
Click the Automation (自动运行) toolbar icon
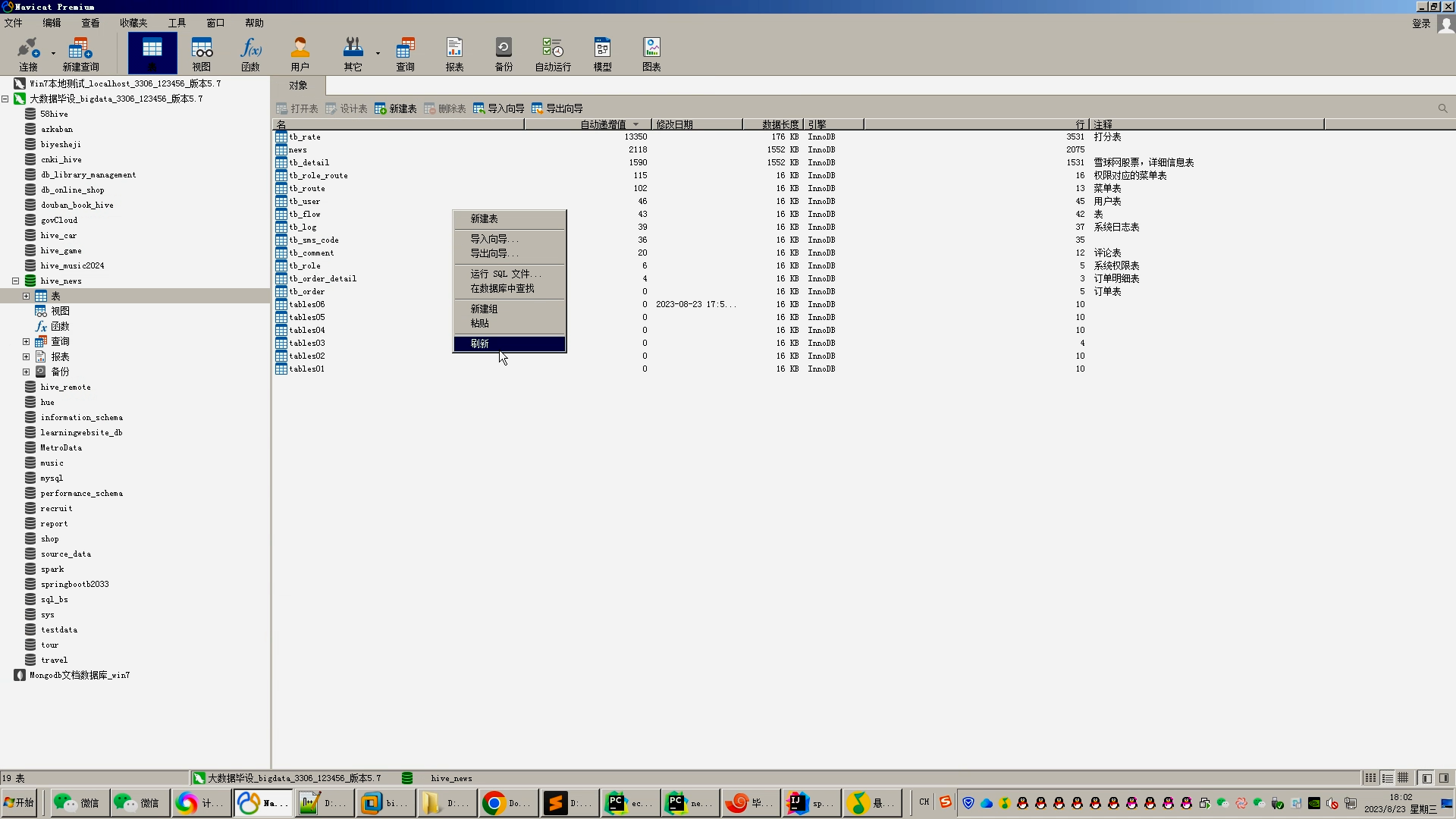553,54
